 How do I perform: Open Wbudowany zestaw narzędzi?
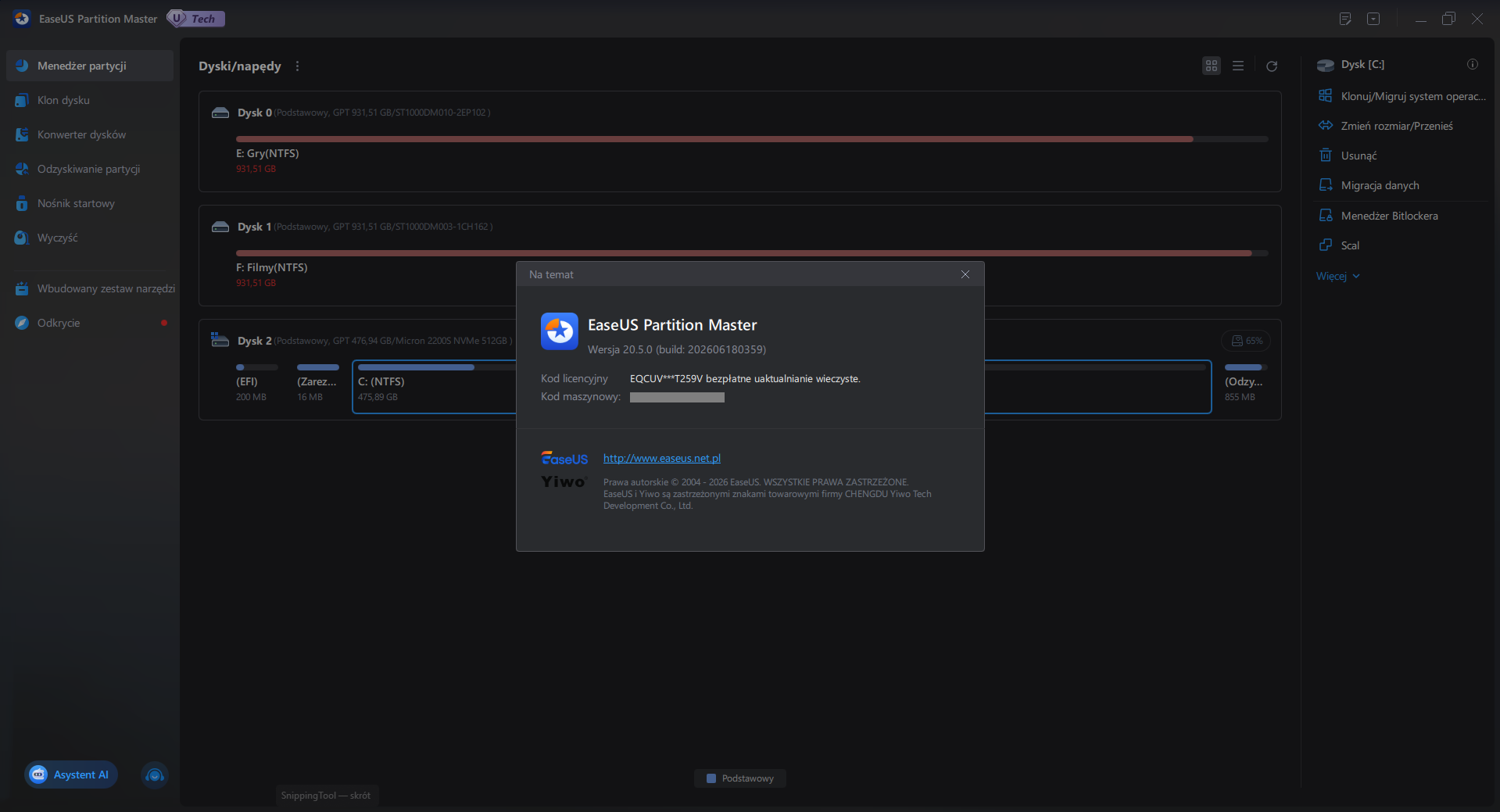click(x=90, y=288)
